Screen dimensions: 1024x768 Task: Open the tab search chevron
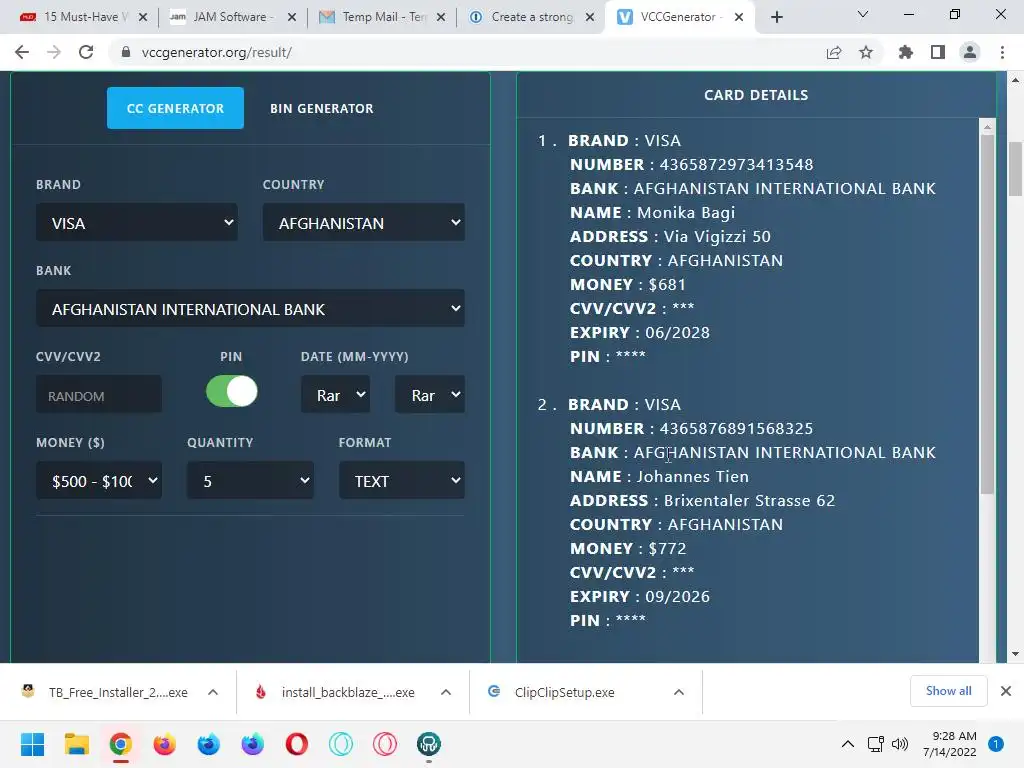point(863,14)
